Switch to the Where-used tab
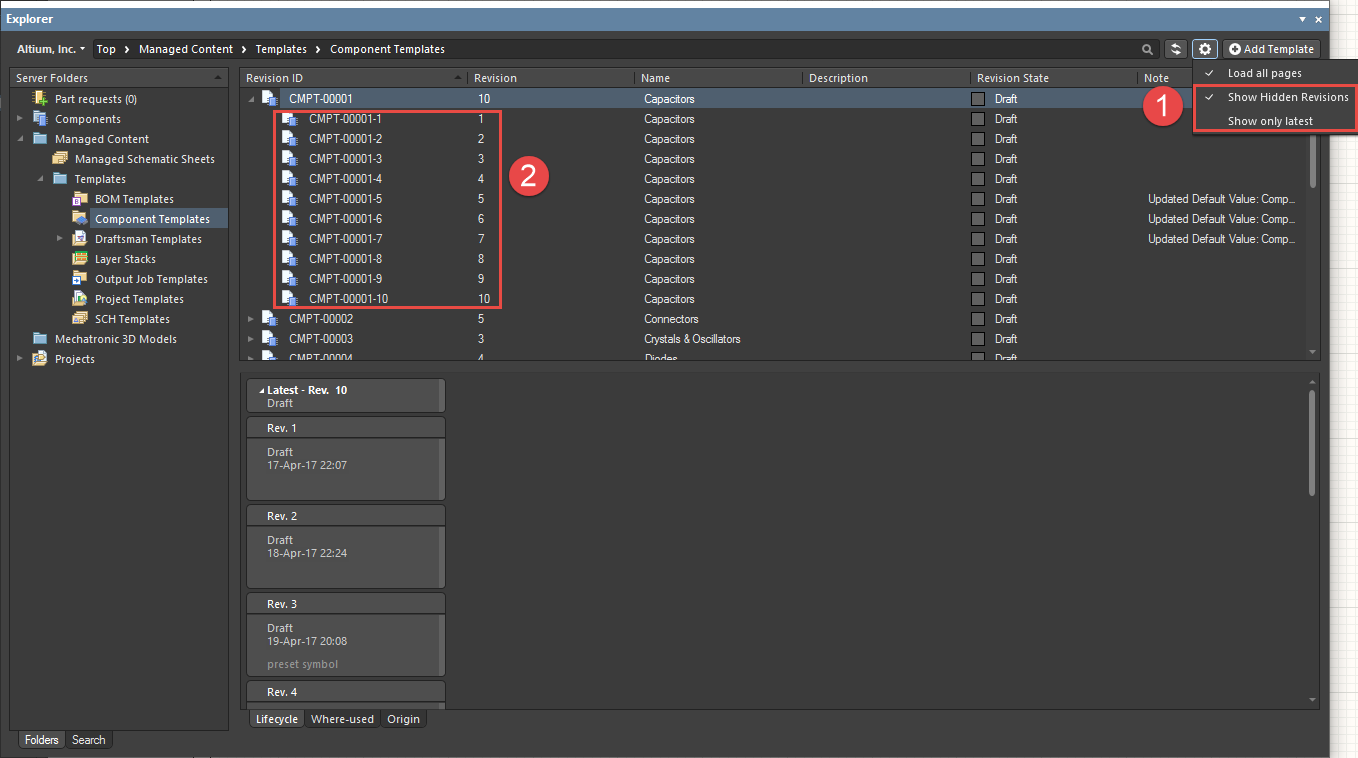1358x758 pixels. click(342, 719)
